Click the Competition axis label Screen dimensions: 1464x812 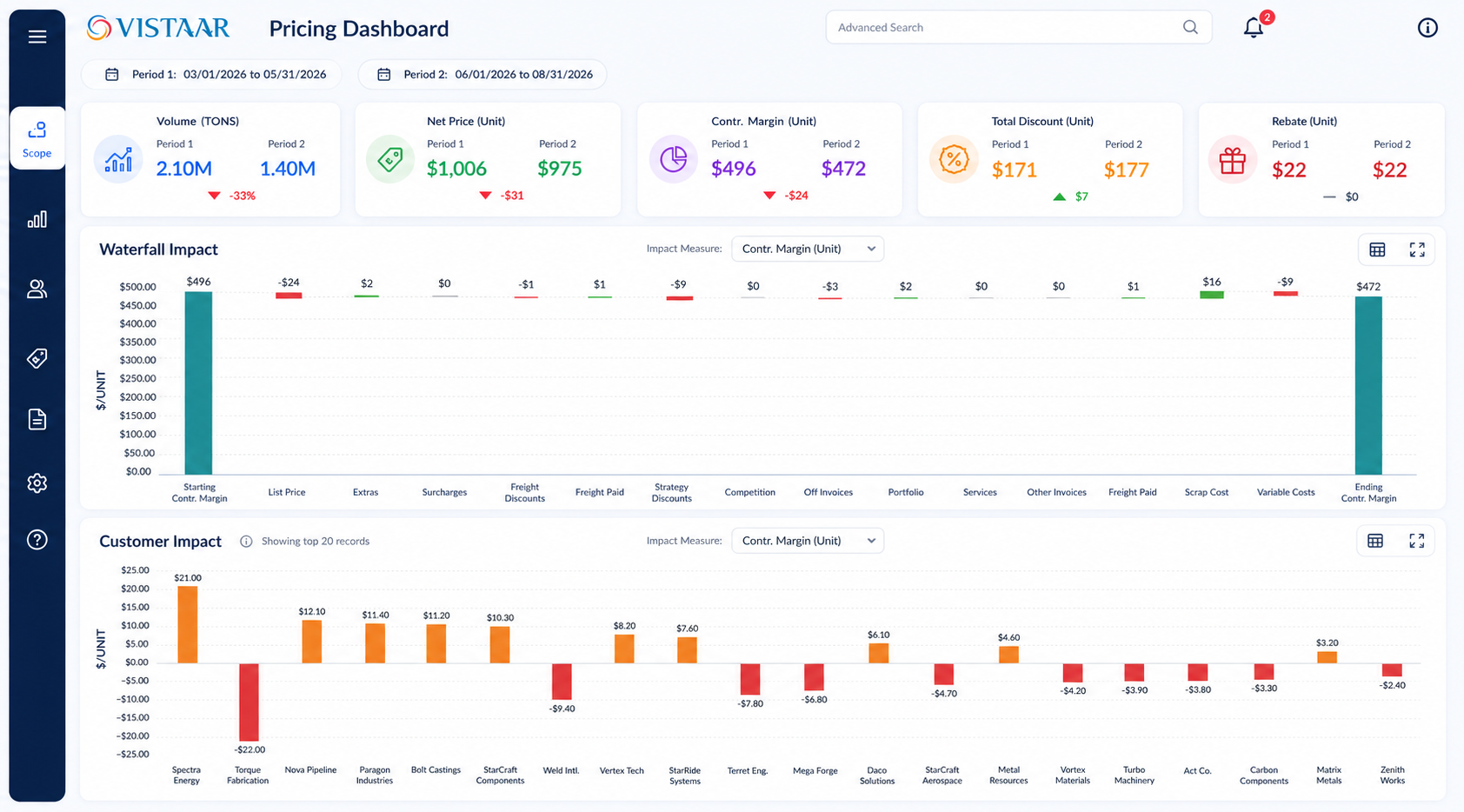(750, 492)
